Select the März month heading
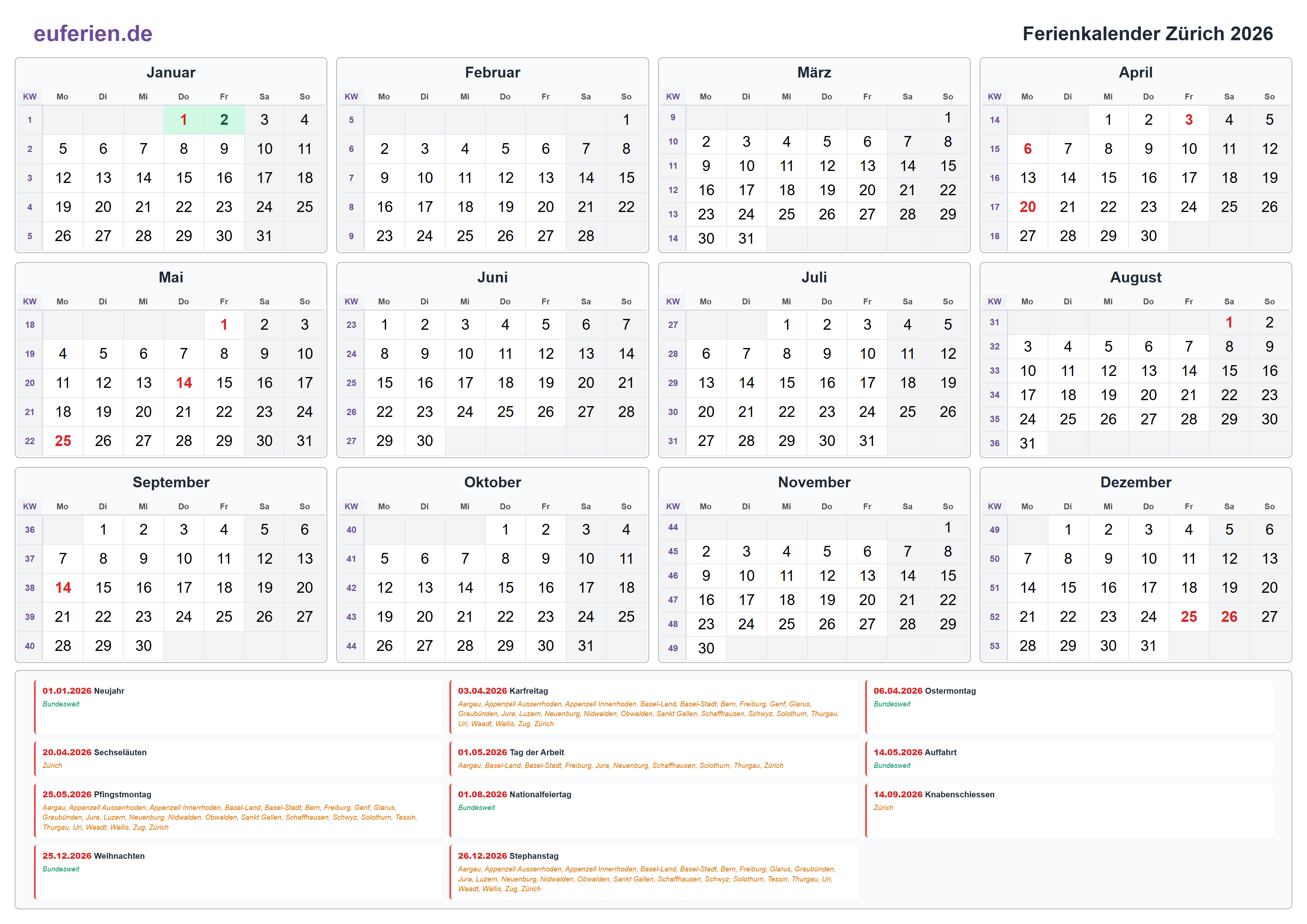Screen dimensions: 1307x924 point(814,72)
